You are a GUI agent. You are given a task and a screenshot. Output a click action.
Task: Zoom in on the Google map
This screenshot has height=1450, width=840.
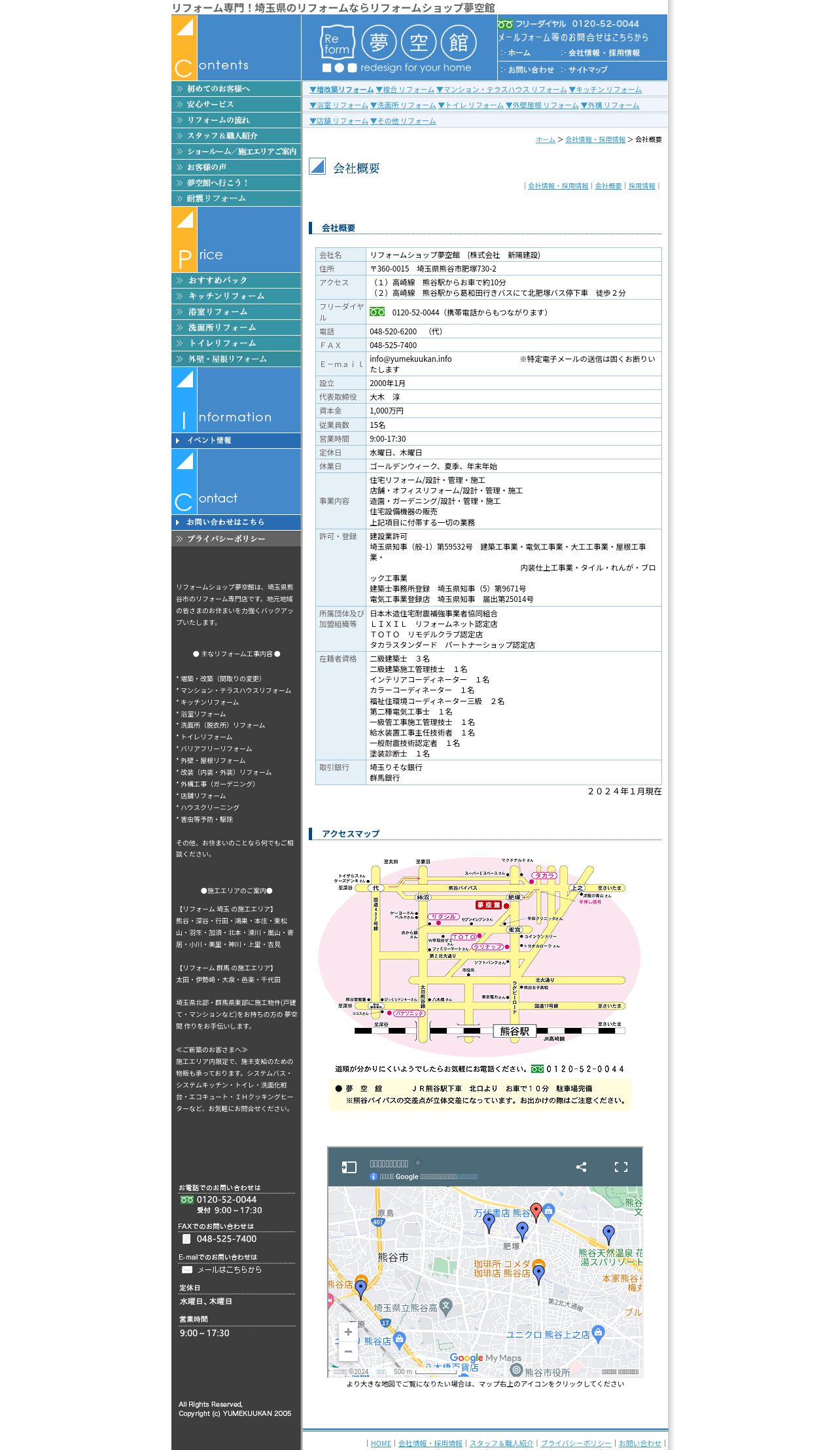click(348, 1332)
